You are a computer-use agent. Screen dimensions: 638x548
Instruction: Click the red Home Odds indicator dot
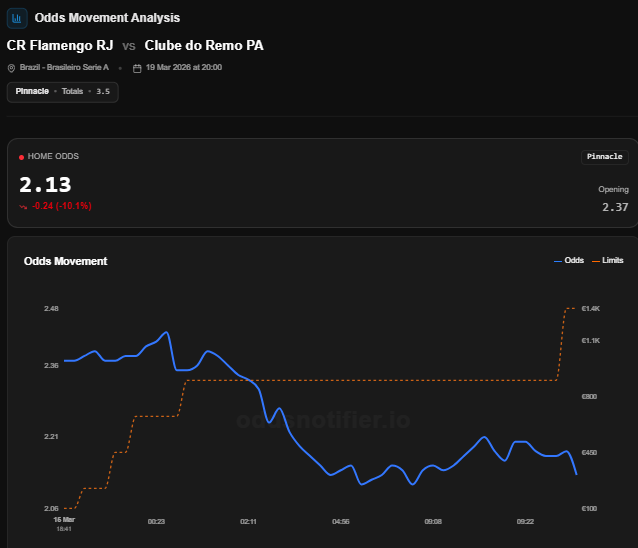[x=22, y=157]
